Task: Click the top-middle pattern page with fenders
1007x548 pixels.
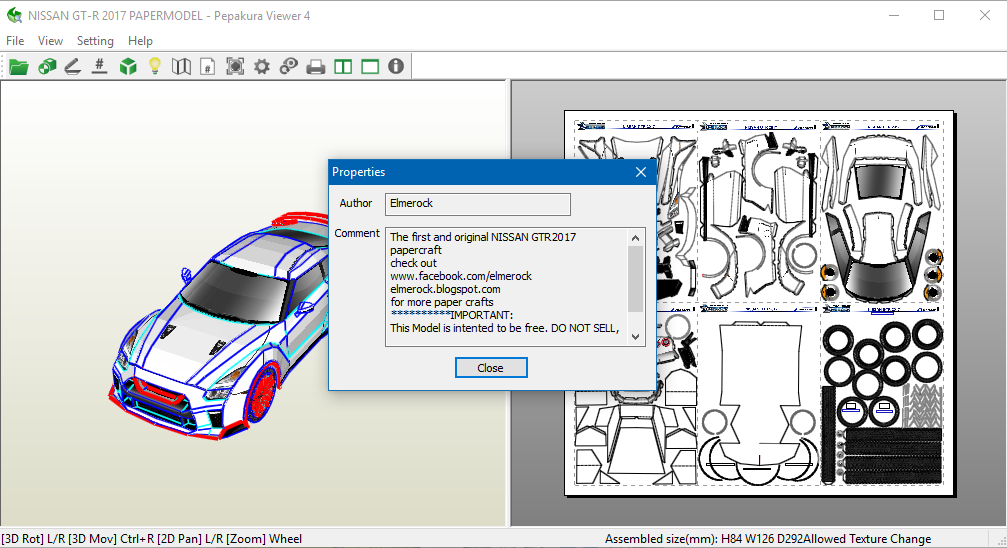Action: [758, 211]
